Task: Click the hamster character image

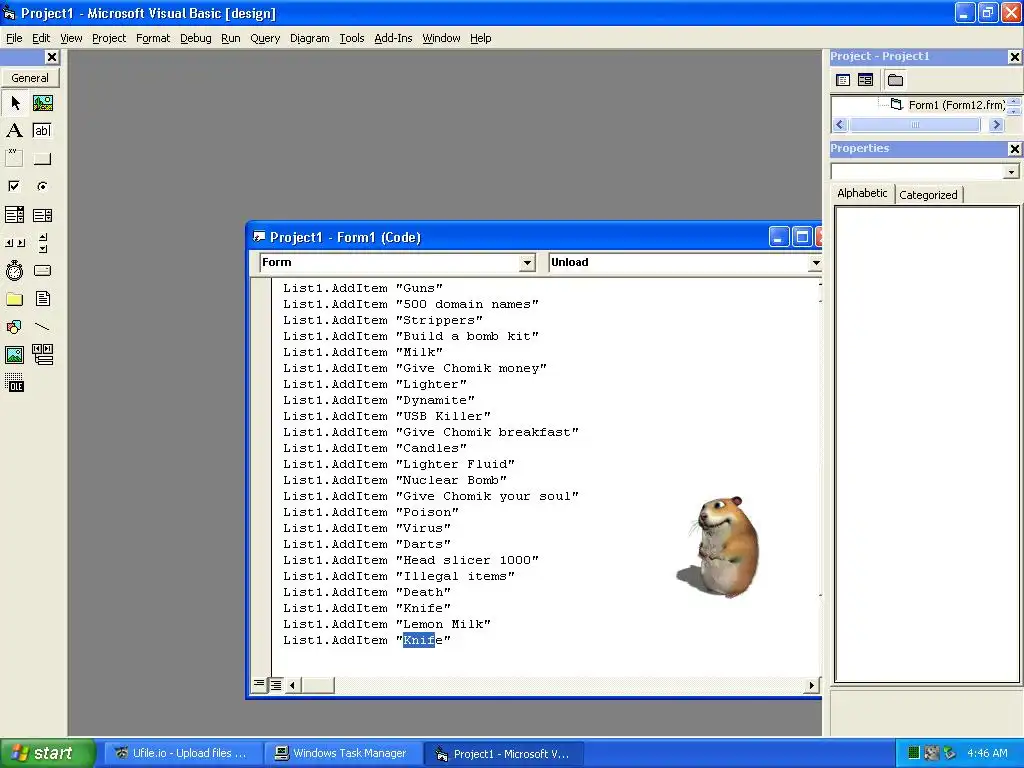Action: (720, 547)
